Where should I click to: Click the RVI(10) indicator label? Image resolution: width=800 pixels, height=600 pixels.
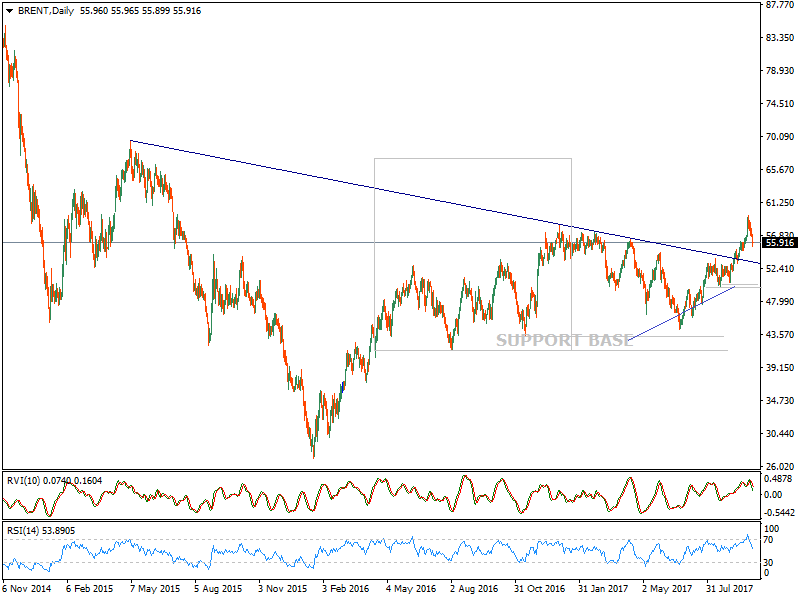point(26,481)
